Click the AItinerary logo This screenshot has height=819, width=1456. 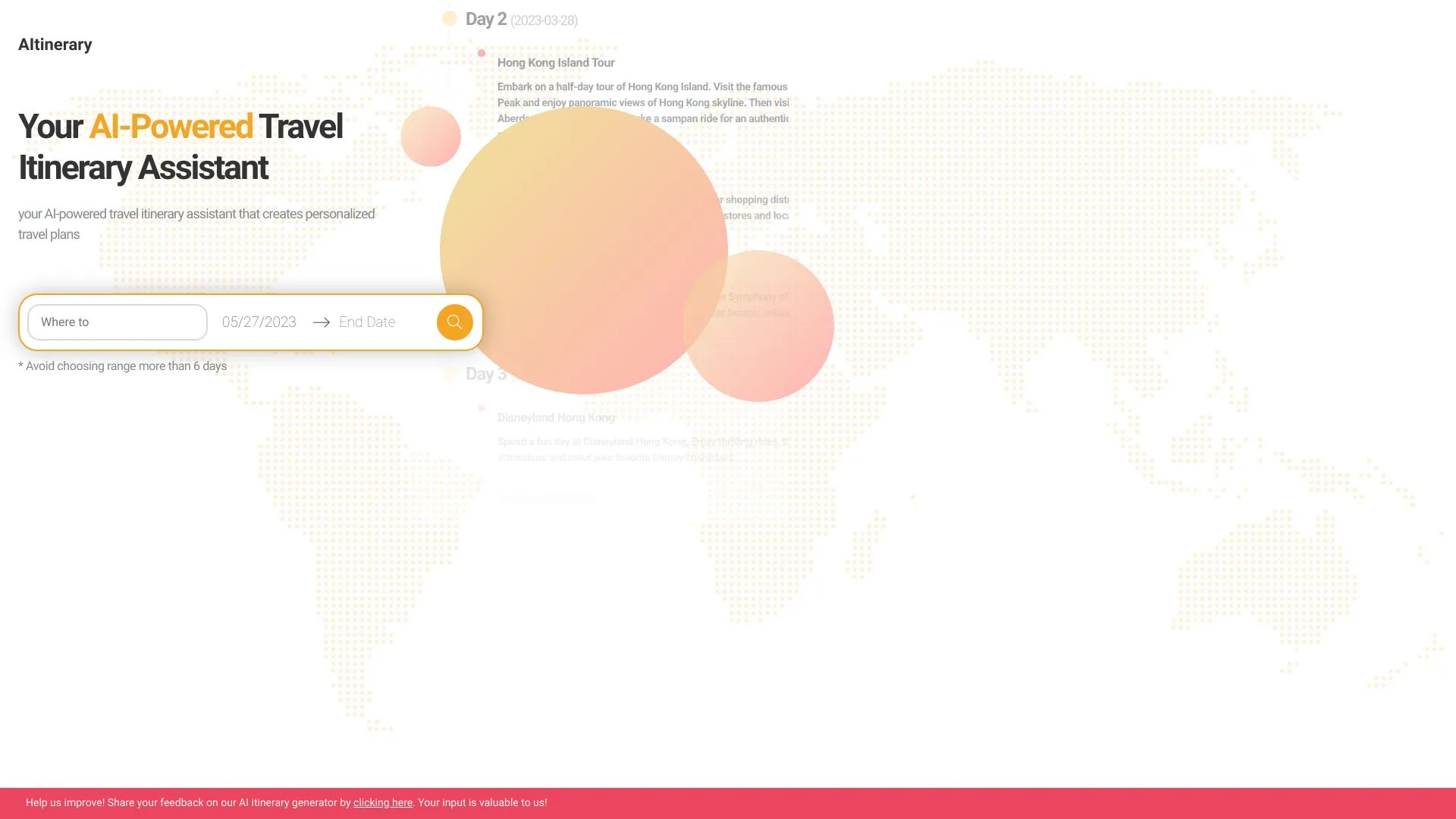(55, 45)
